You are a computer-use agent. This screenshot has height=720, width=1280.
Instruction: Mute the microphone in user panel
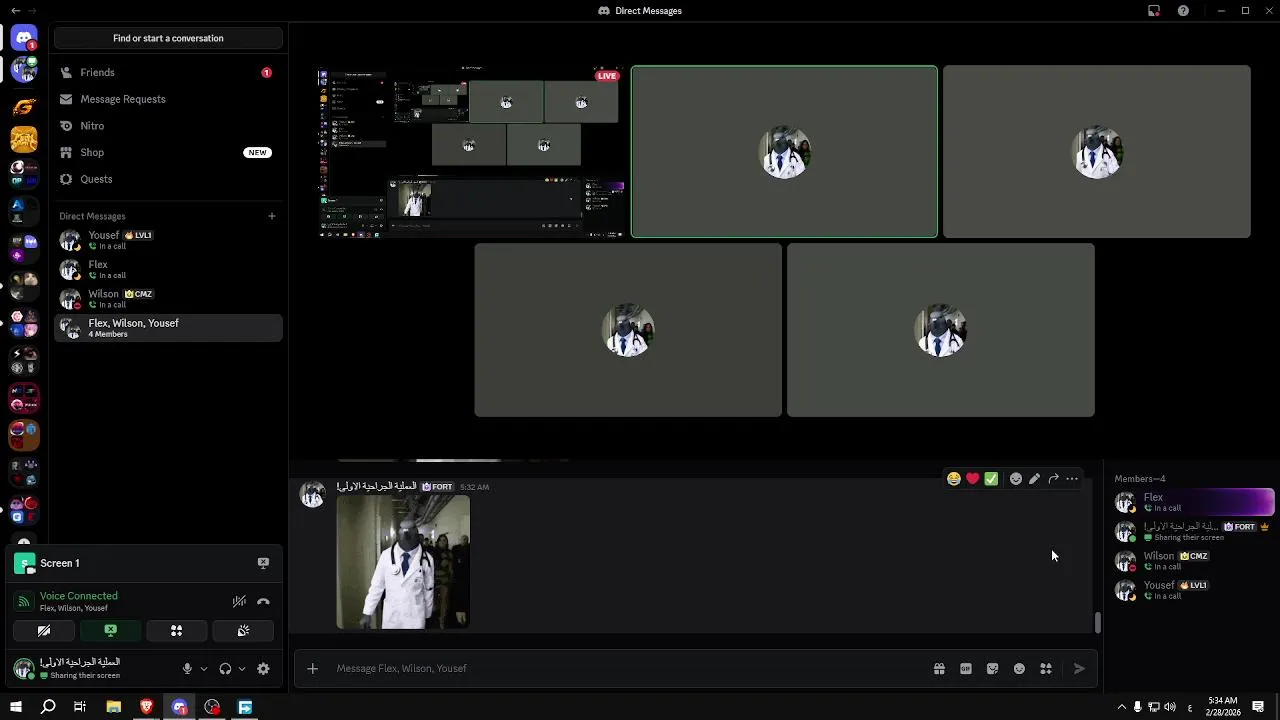point(187,669)
